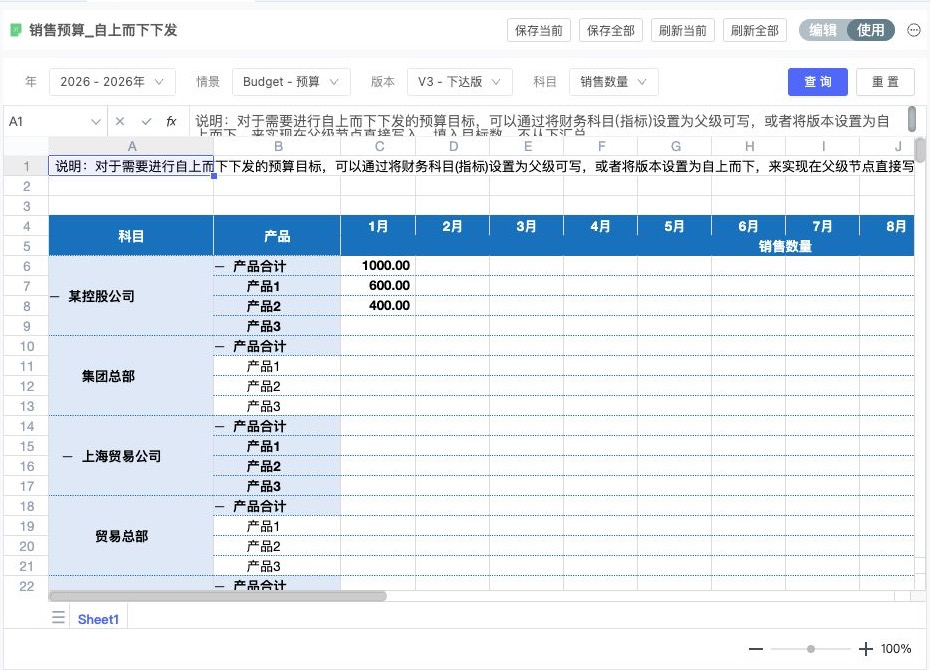Open the more options ellipsis menu

tap(914, 30)
